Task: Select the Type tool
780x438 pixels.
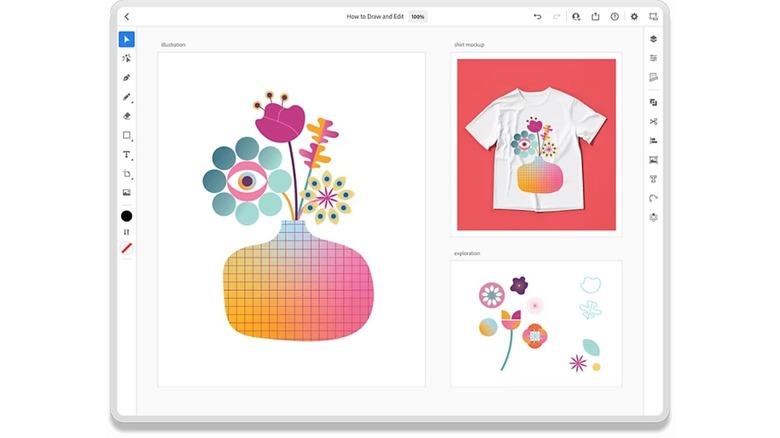Action: click(126, 154)
